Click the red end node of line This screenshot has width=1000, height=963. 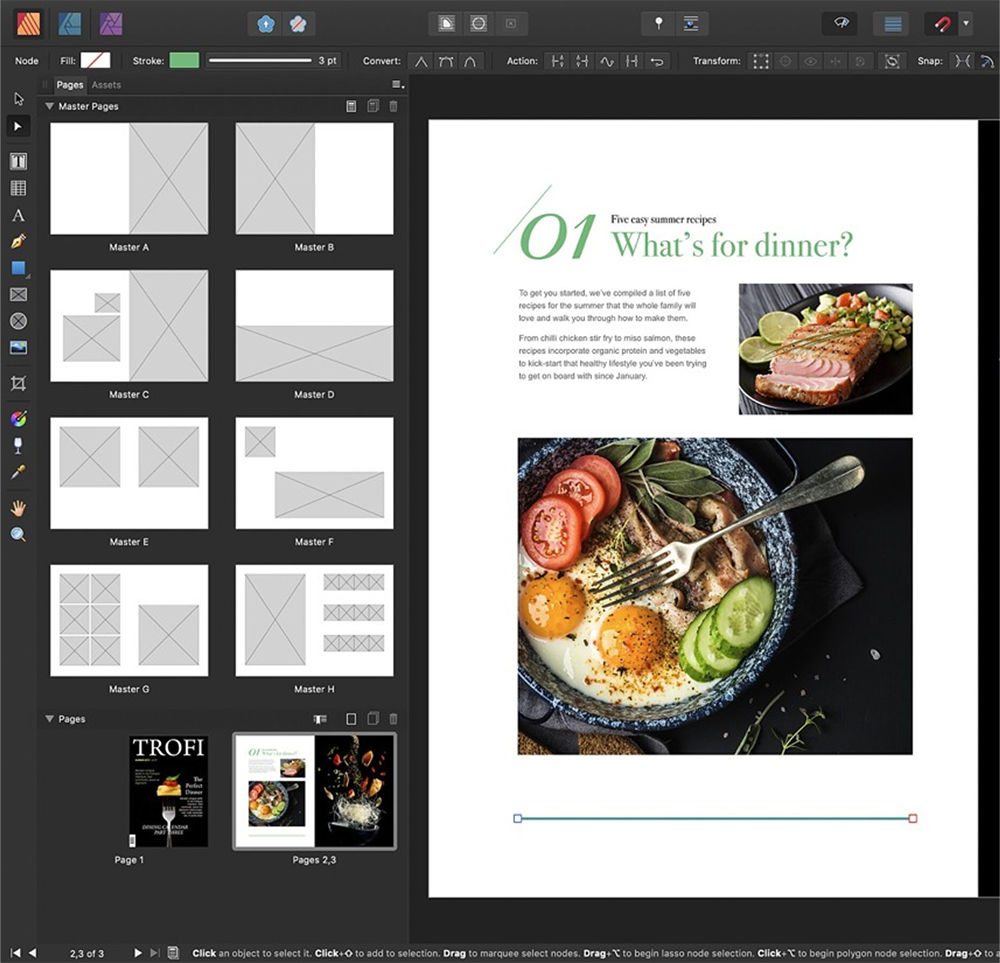coord(913,818)
